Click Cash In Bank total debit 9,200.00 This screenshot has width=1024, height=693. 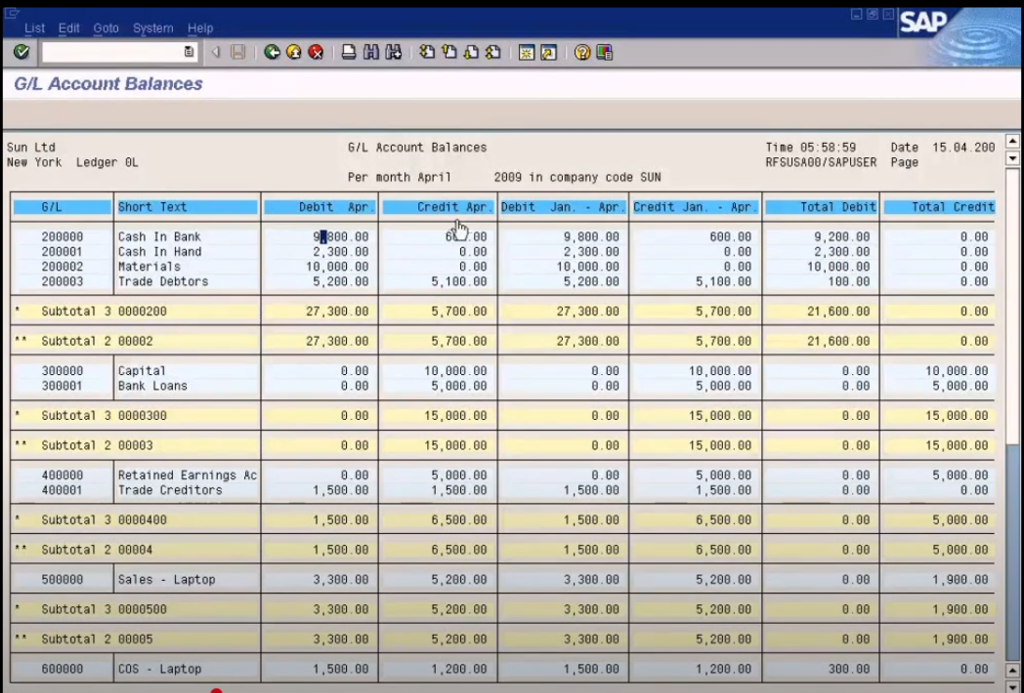coord(842,237)
